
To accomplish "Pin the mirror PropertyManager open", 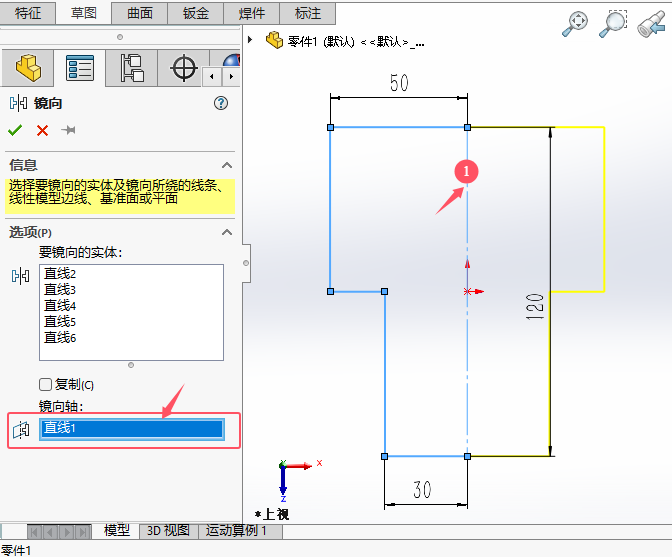I will (68, 130).
